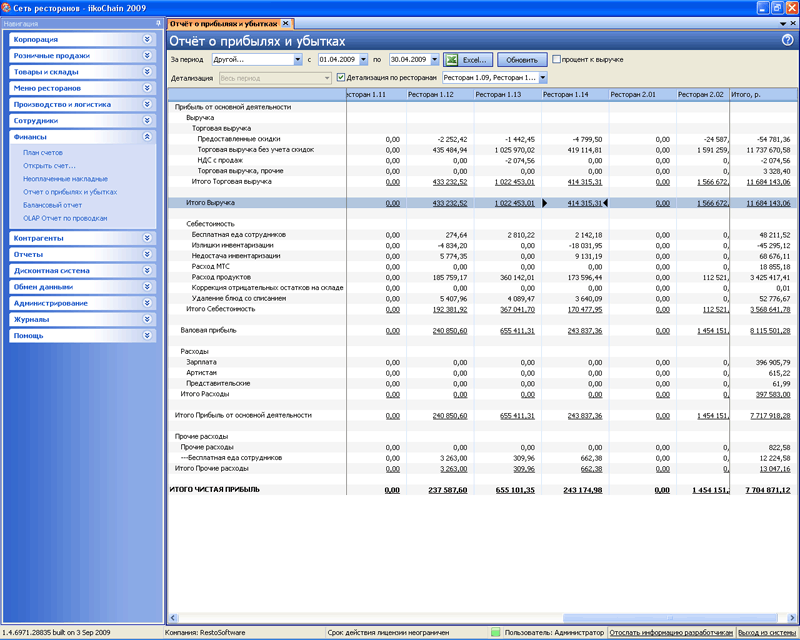Viewport: 800px width, 640px height.
Task: Expand the Розничные продажи section
Action: [x=147, y=56]
